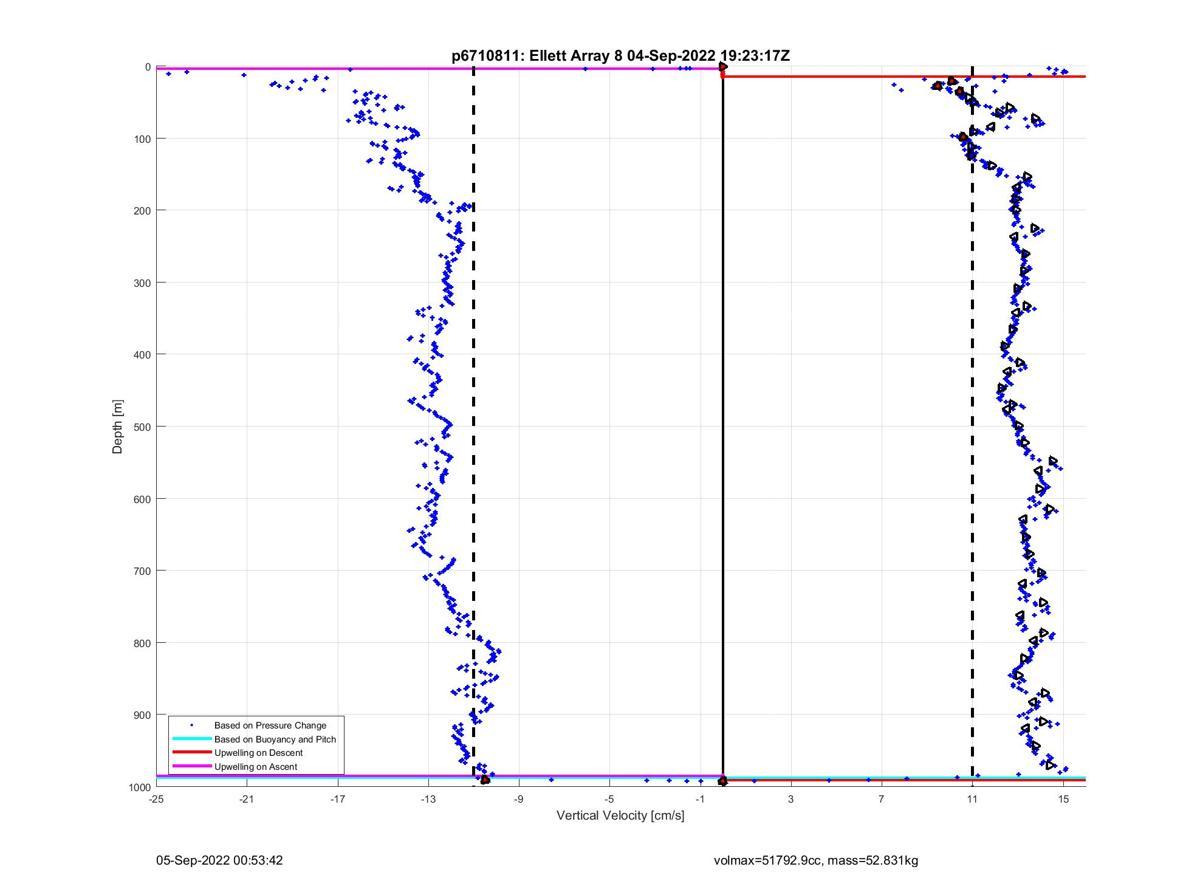Select legend entry 'Upwelling on Ascent'

pyautogui.click(x=255, y=767)
